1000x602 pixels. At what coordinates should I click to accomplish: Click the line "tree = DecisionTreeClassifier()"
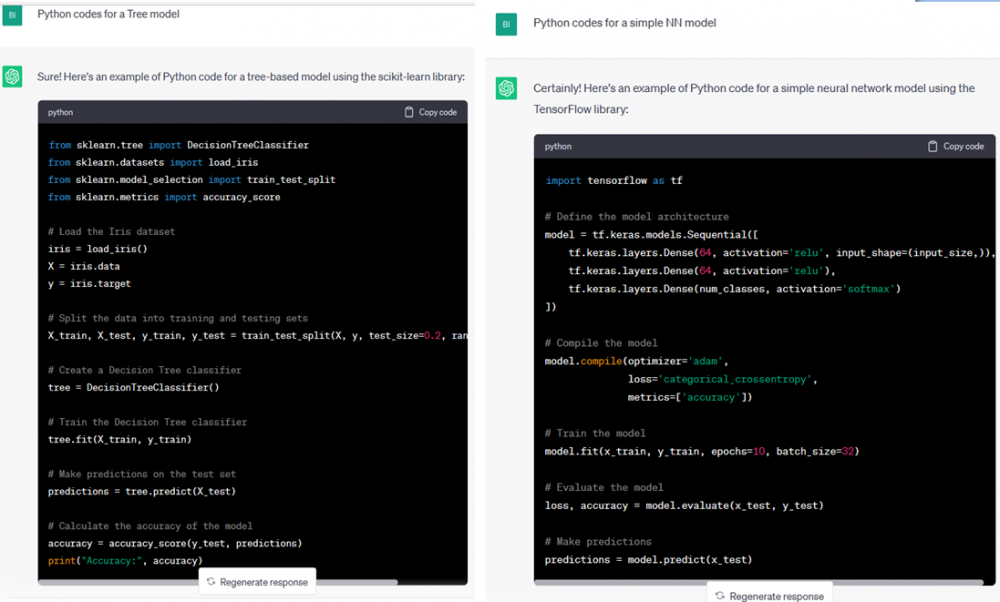coord(133,387)
